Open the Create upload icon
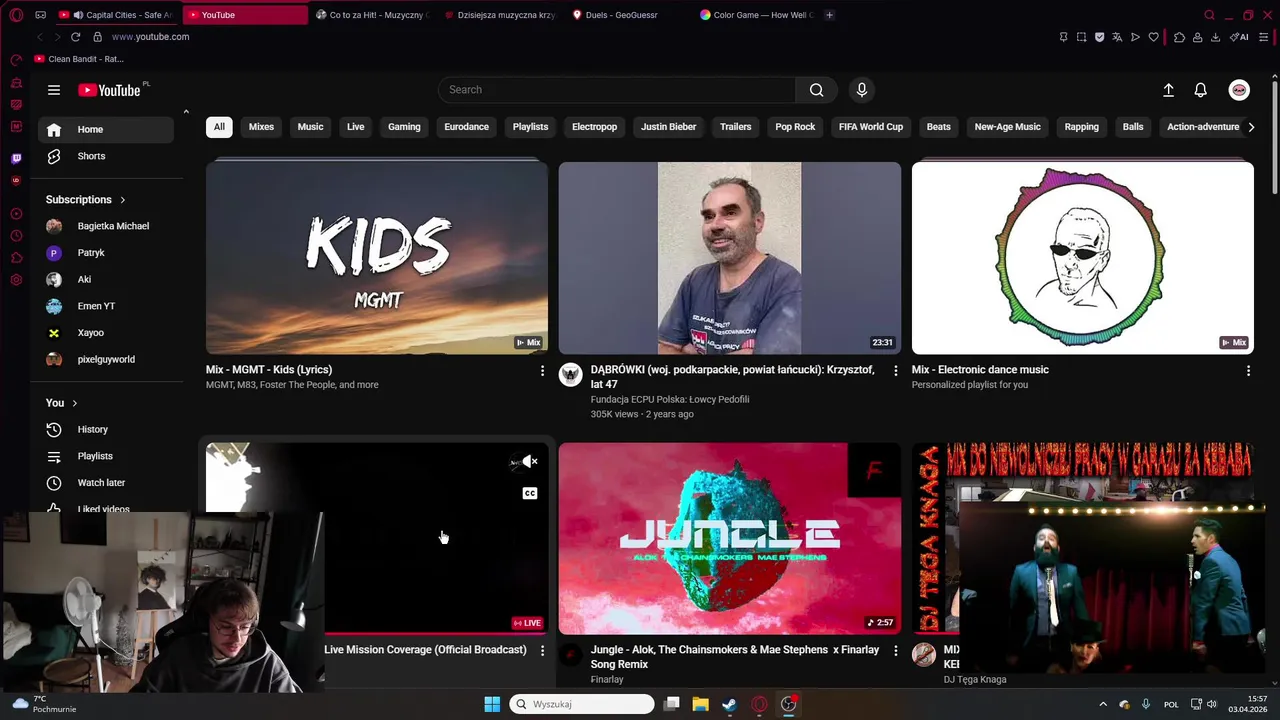 (1168, 90)
